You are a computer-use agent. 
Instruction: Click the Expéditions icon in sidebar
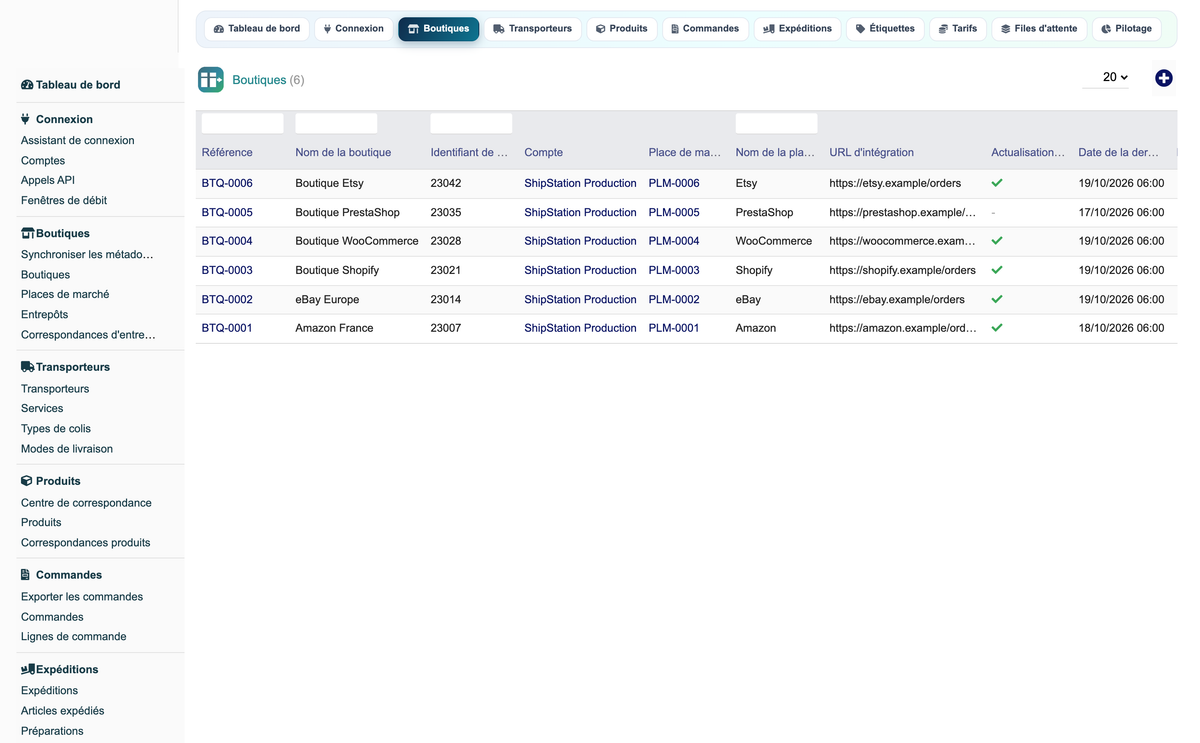[27, 669]
